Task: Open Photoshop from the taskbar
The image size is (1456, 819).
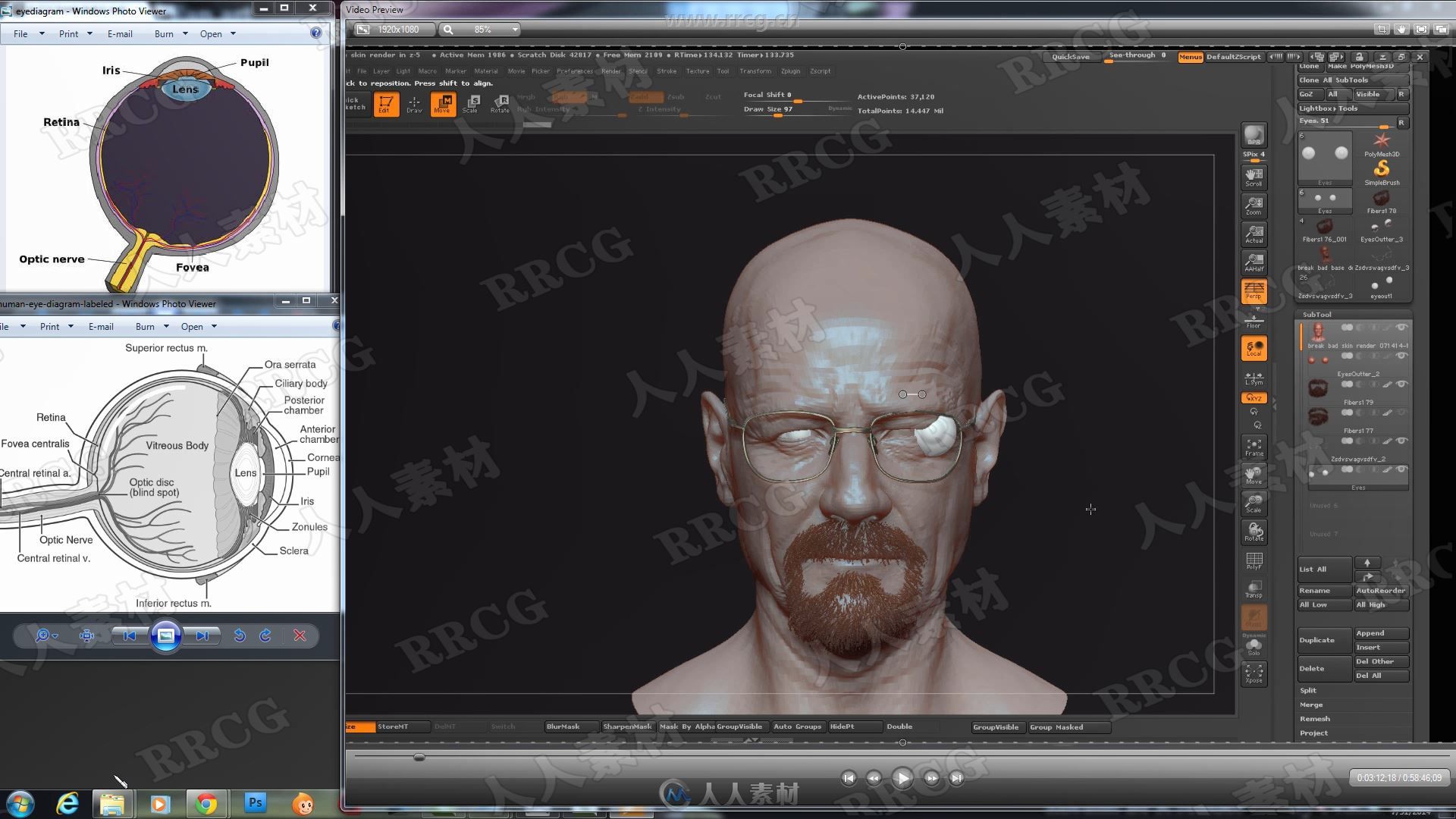Action: click(256, 803)
